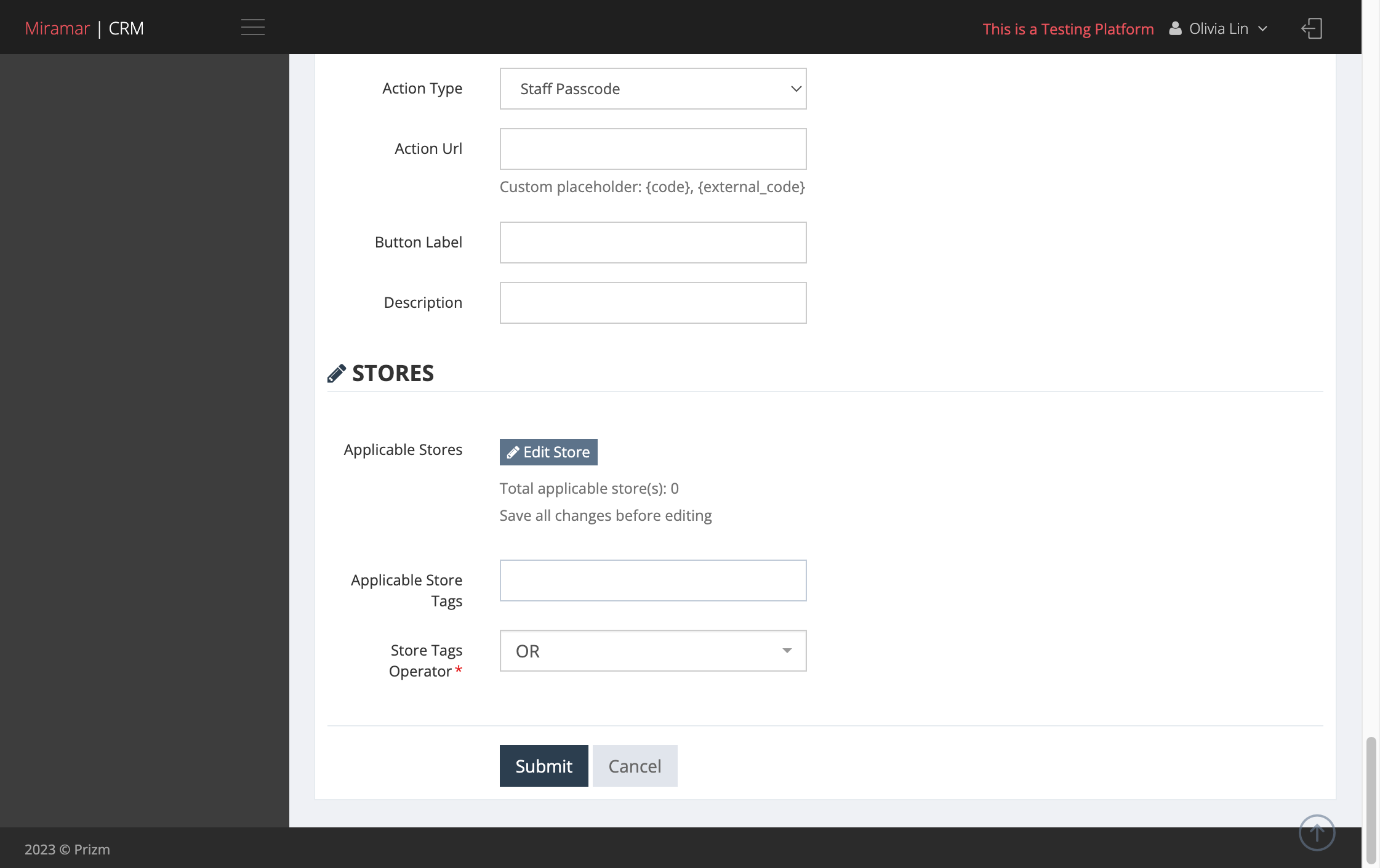Screen dimensions: 1380x868
Task: Focus the Applicable Store Tags input field
Action: 653,581
